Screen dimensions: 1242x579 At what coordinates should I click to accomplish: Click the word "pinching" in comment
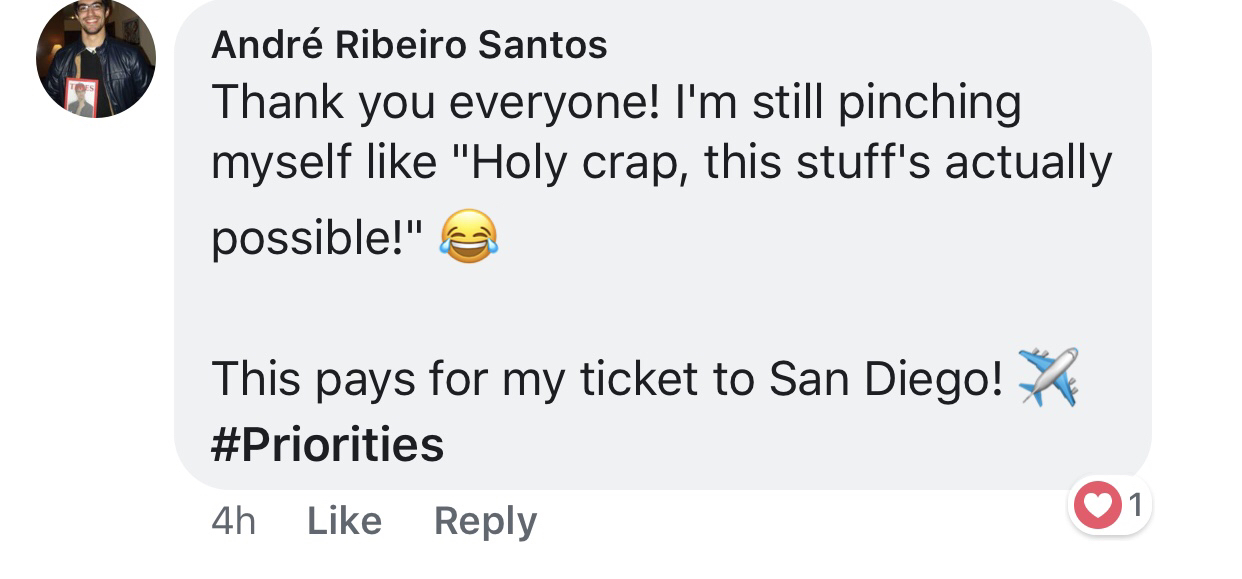pos(929,103)
